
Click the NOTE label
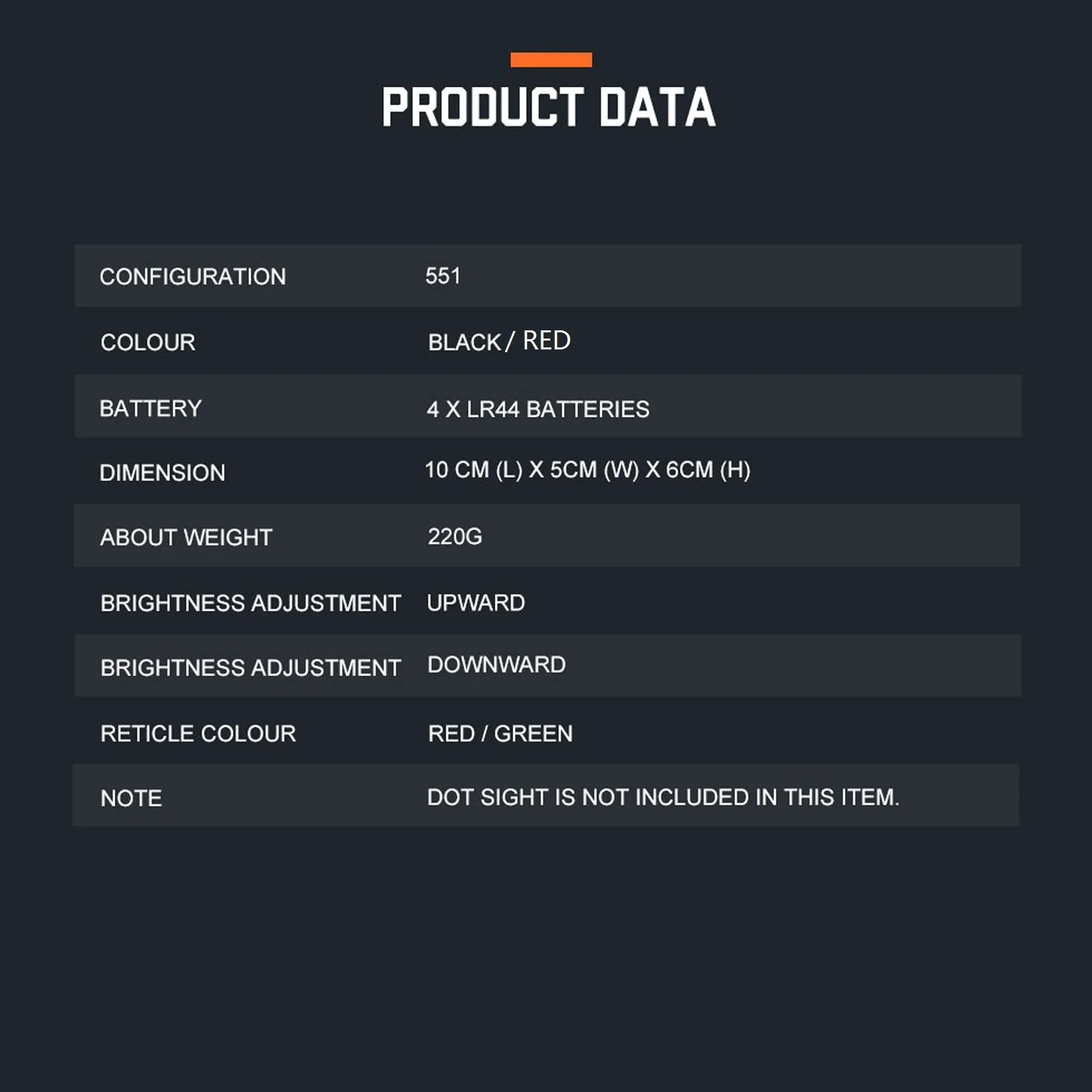pyautogui.click(x=131, y=798)
